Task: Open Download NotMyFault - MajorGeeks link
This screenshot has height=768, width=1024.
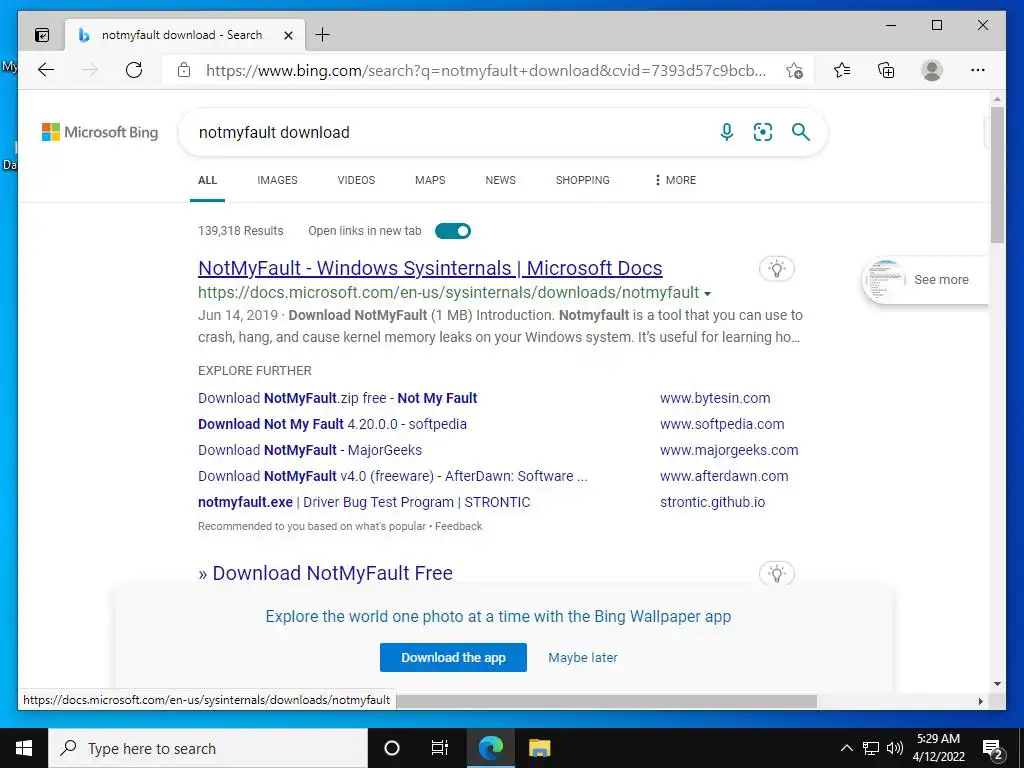Action: pyautogui.click(x=310, y=451)
